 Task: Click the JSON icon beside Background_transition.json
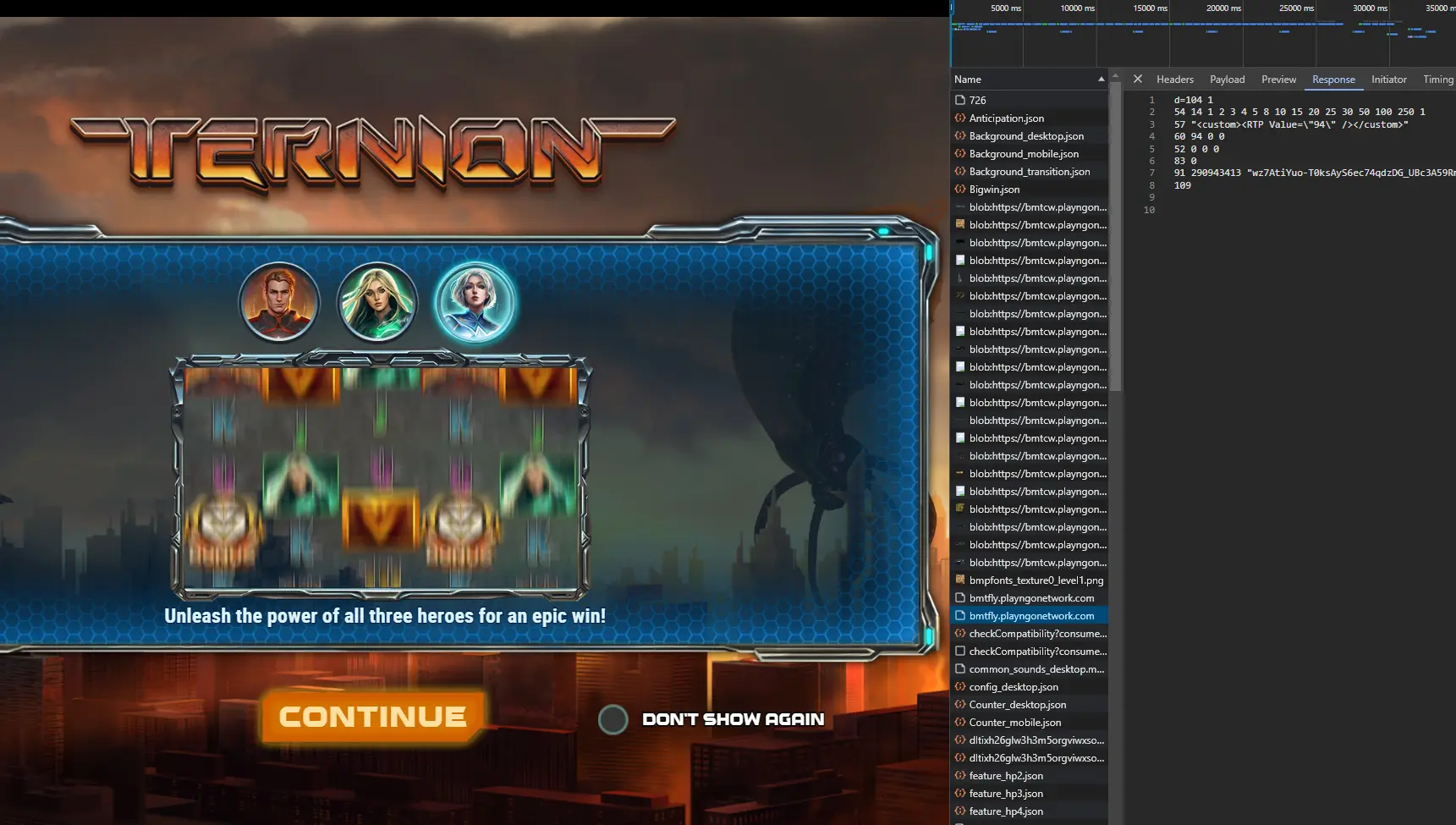pyautogui.click(x=960, y=171)
